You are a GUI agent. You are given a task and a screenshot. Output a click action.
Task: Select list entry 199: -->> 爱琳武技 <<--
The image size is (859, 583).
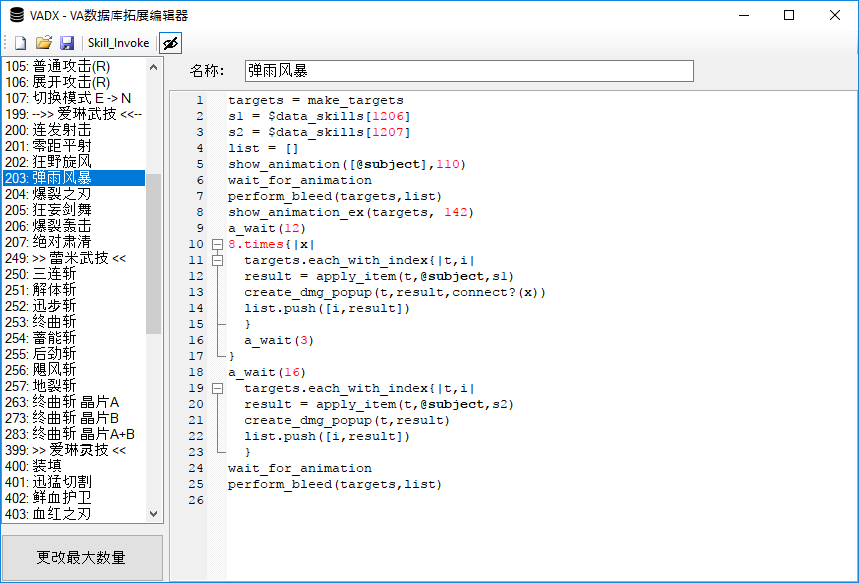coord(74,114)
